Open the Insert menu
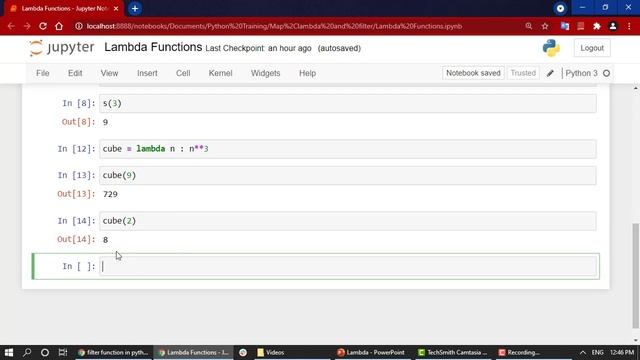640x360 pixels. (x=147, y=73)
